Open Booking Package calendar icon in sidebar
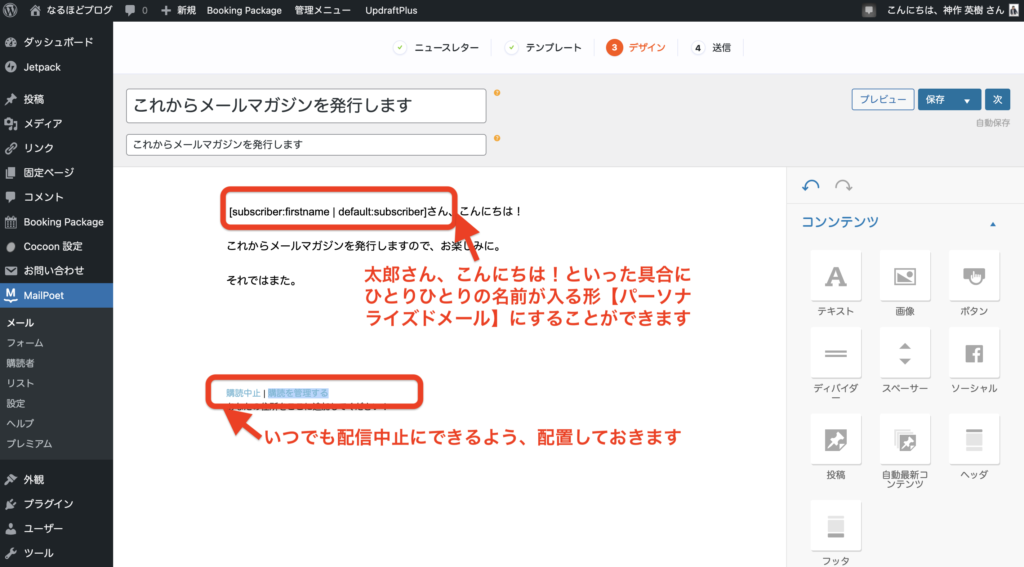The width and height of the screenshot is (1024, 567). coord(10,222)
